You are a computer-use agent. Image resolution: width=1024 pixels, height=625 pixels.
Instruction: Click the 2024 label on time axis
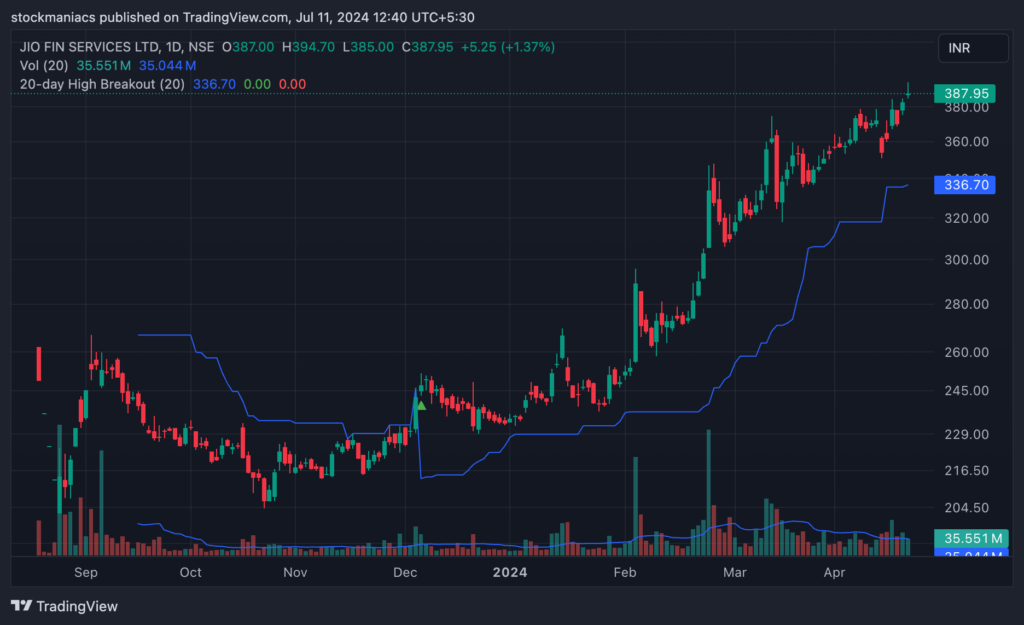510,572
